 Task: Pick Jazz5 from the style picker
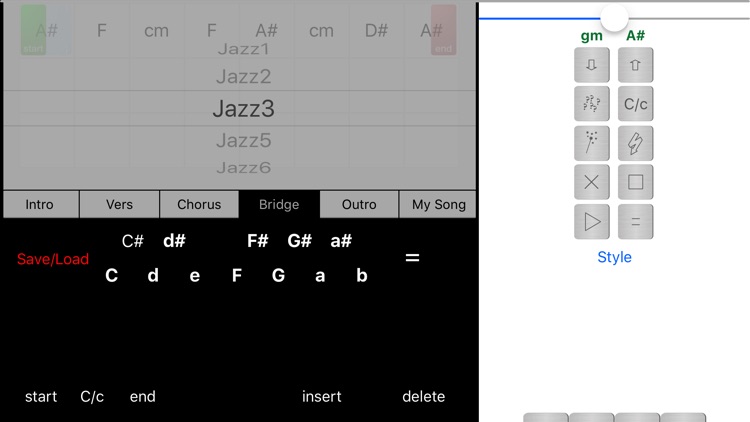[244, 140]
